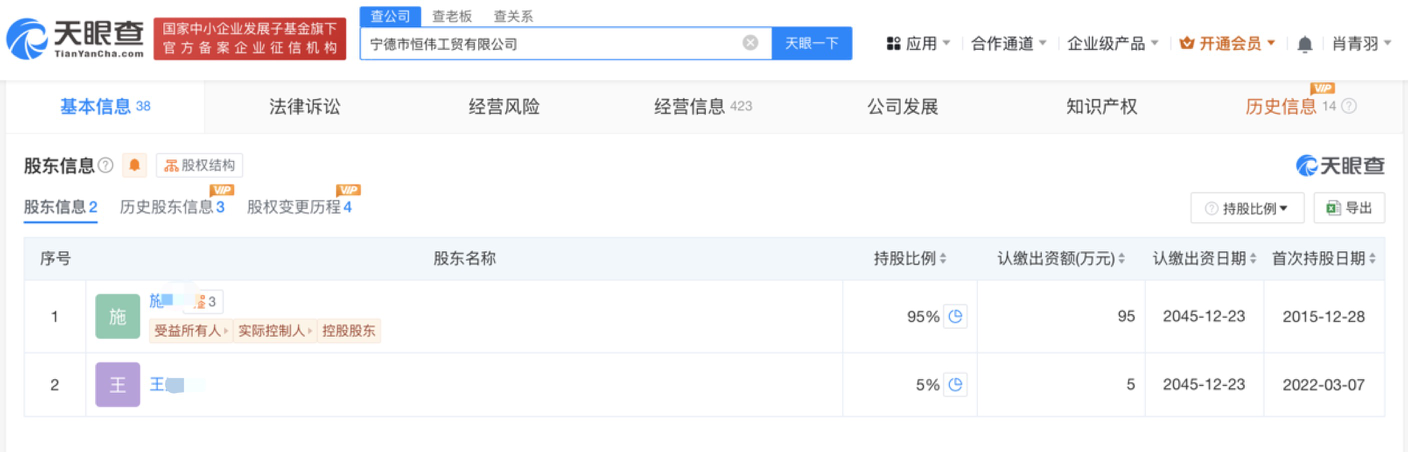
Task: Click the notification bell in the header
Action: [x=1305, y=44]
